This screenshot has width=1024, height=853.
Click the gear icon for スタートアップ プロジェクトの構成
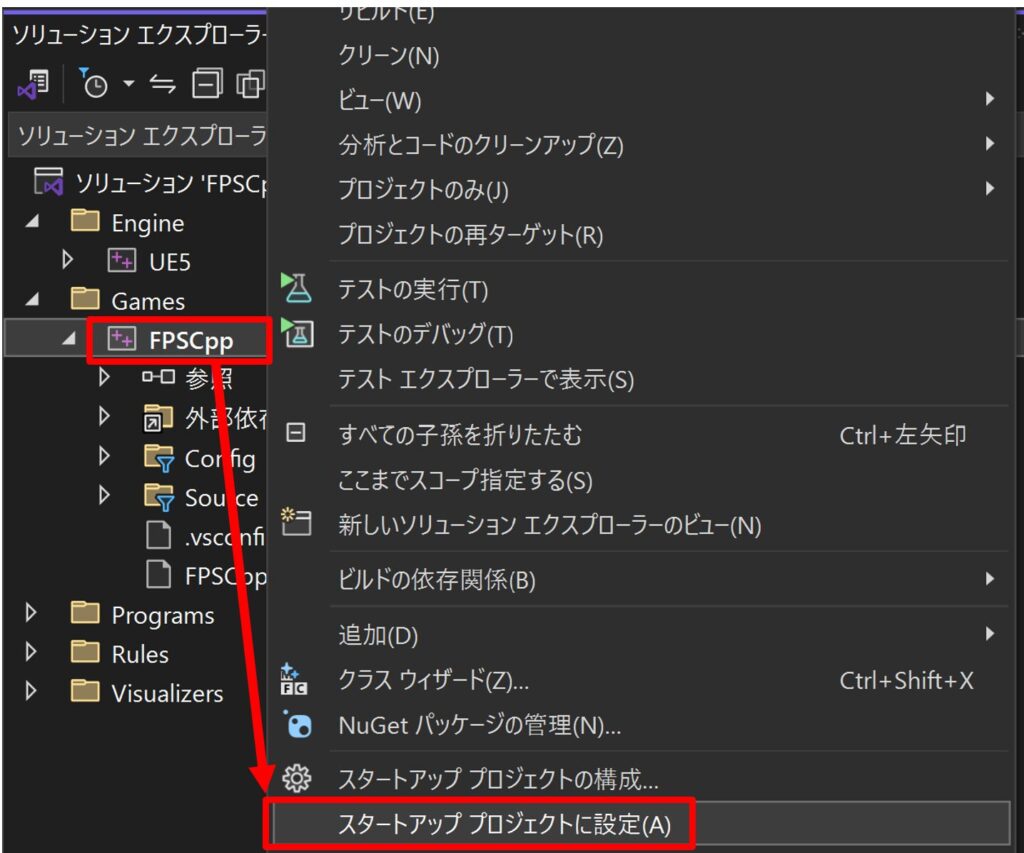296,778
